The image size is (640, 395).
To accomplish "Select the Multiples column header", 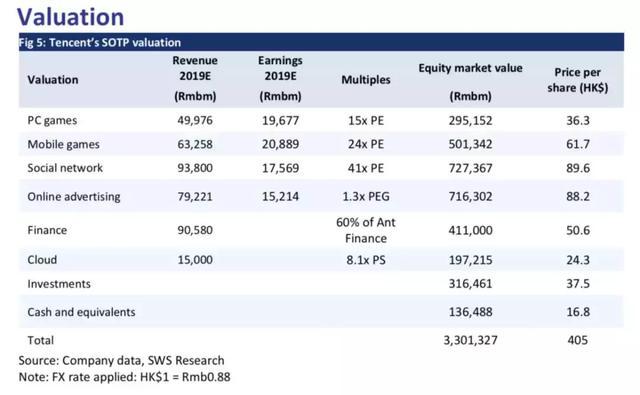I will click(366, 80).
